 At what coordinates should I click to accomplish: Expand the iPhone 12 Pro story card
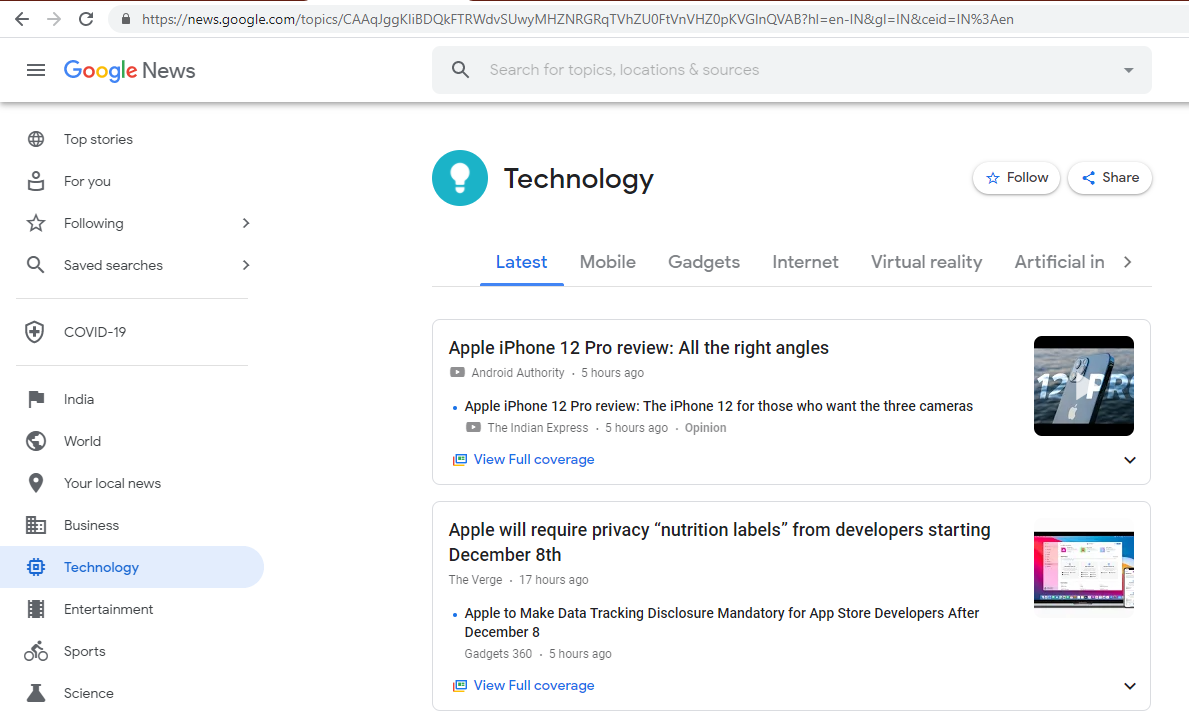(x=1129, y=459)
